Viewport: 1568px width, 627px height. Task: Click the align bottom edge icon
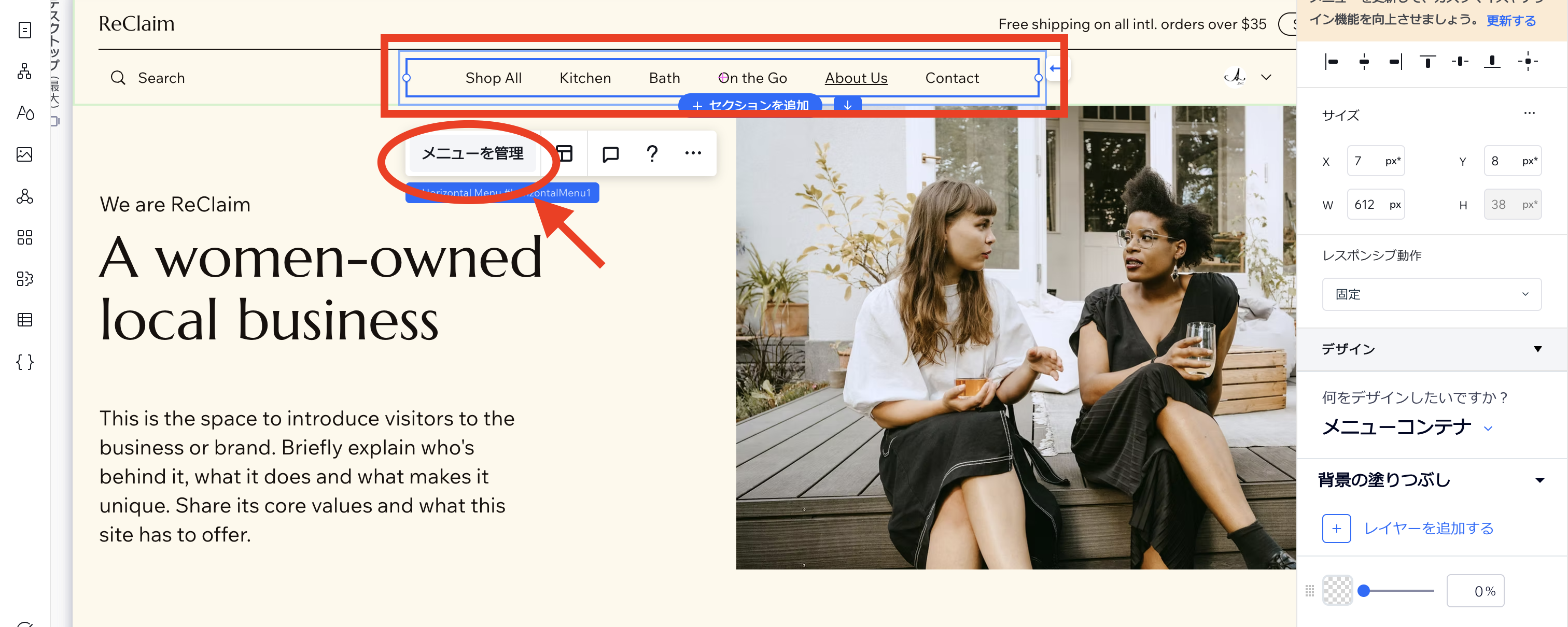tap(1492, 62)
